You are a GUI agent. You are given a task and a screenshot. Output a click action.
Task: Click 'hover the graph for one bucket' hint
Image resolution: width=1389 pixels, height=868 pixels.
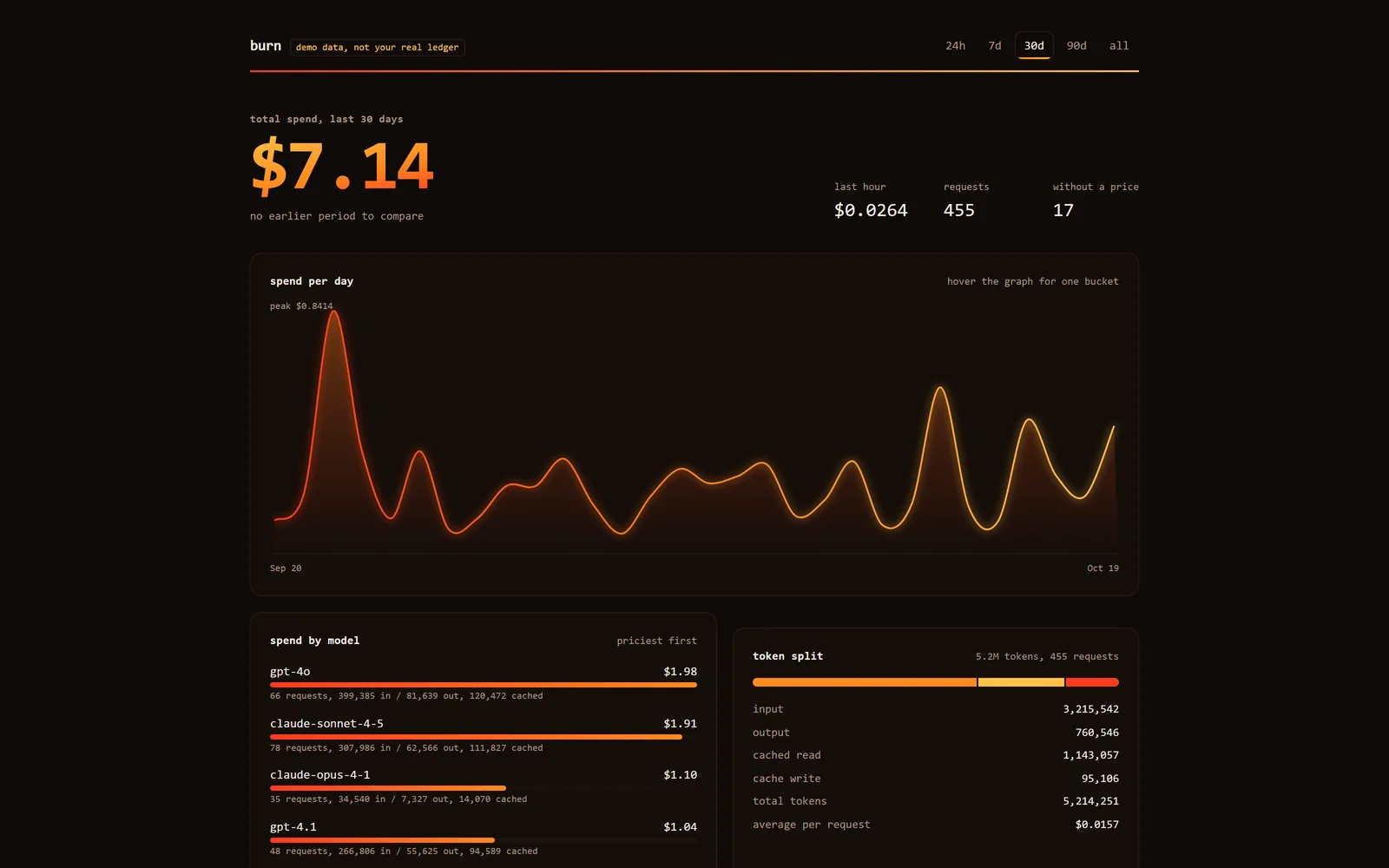coord(1033,281)
